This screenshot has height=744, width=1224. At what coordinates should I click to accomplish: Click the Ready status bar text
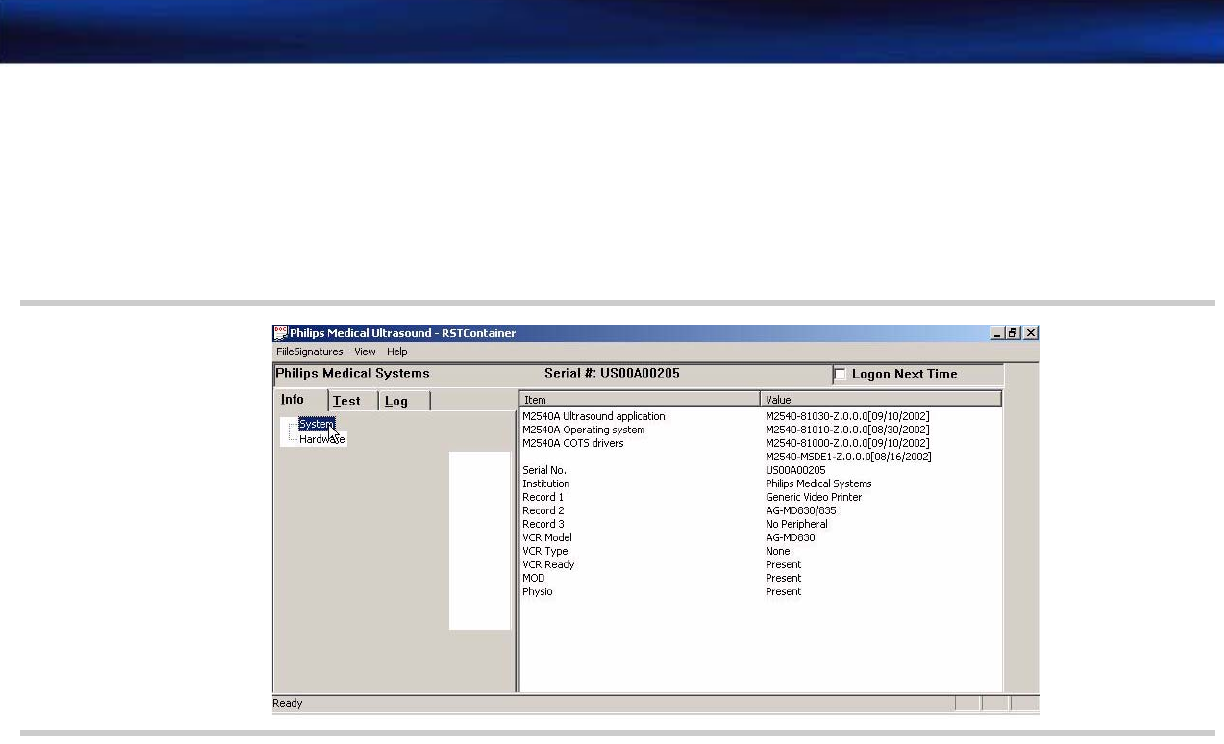pos(287,704)
